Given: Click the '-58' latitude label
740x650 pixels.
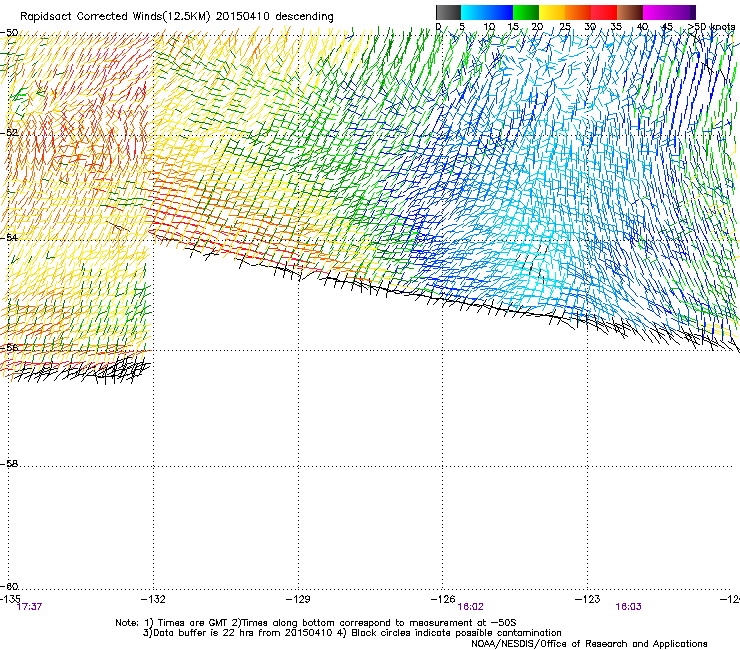Looking at the screenshot, I should pyautogui.click(x=9, y=464).
